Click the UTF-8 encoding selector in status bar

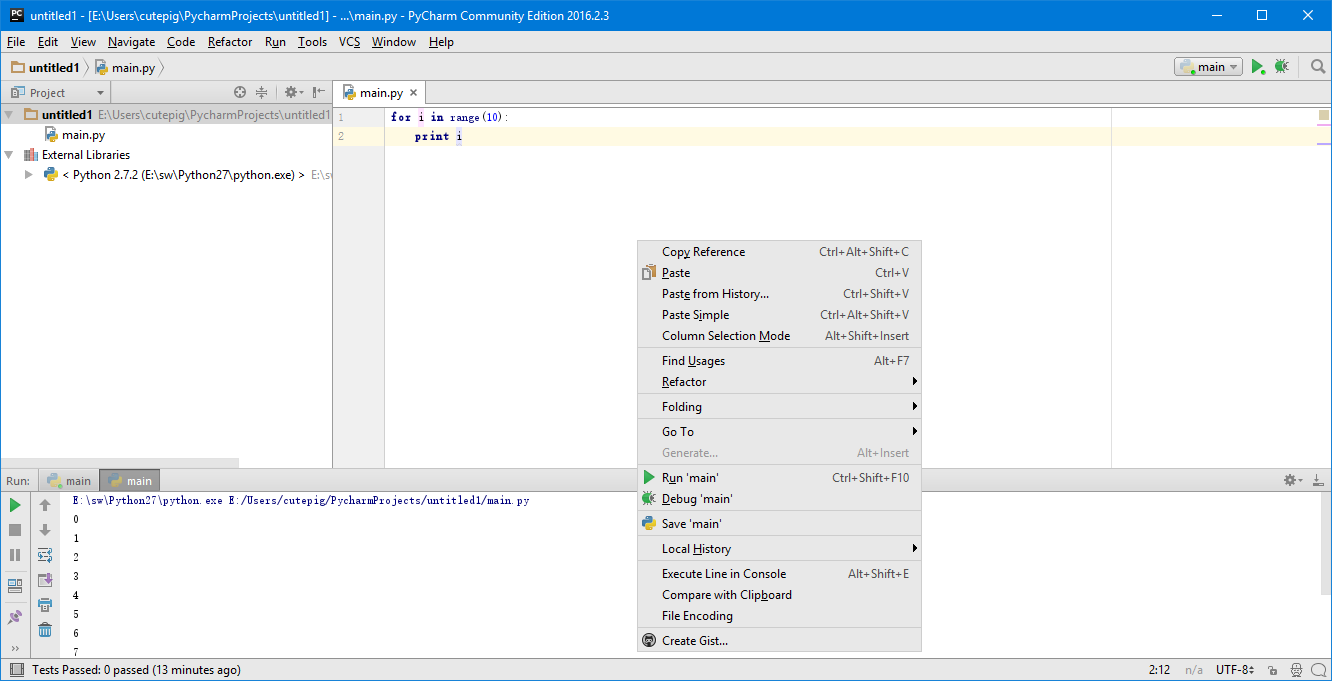click(x=1235, y=670)
